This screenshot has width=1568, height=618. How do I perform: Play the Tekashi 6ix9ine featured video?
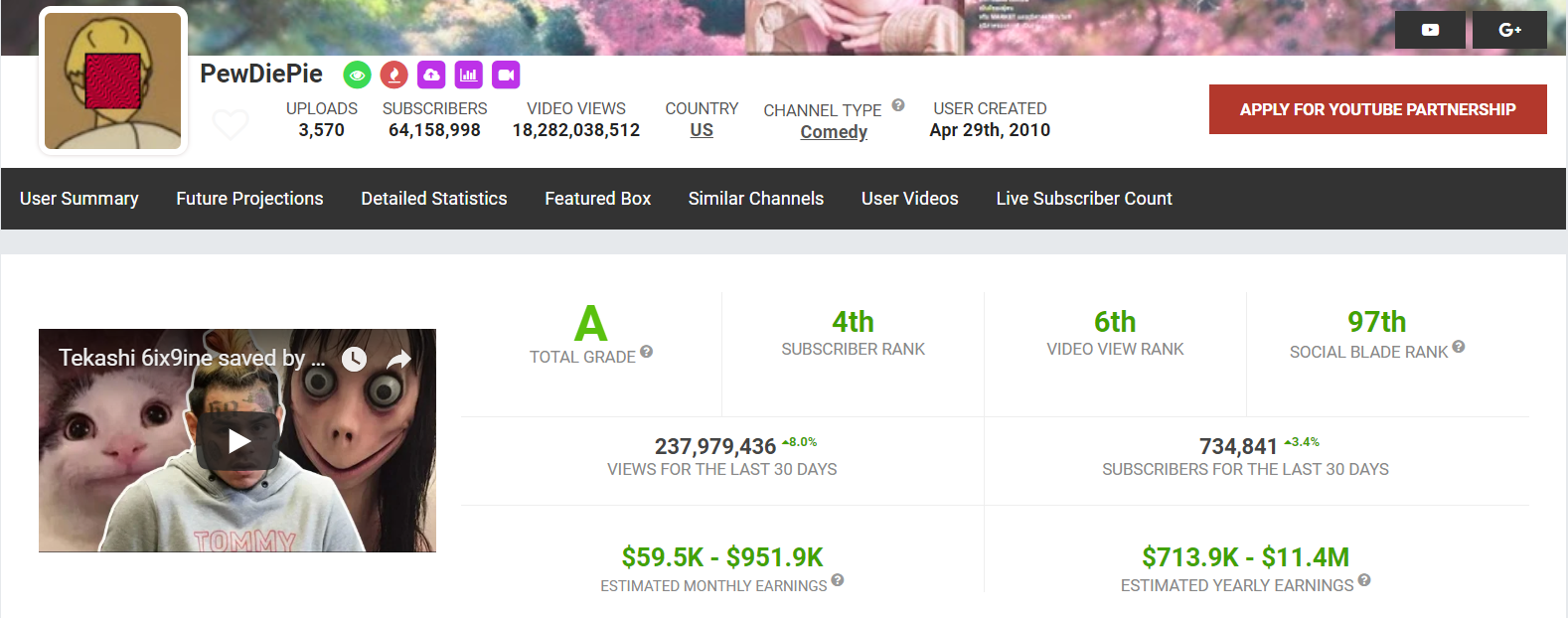click(238, 441)
